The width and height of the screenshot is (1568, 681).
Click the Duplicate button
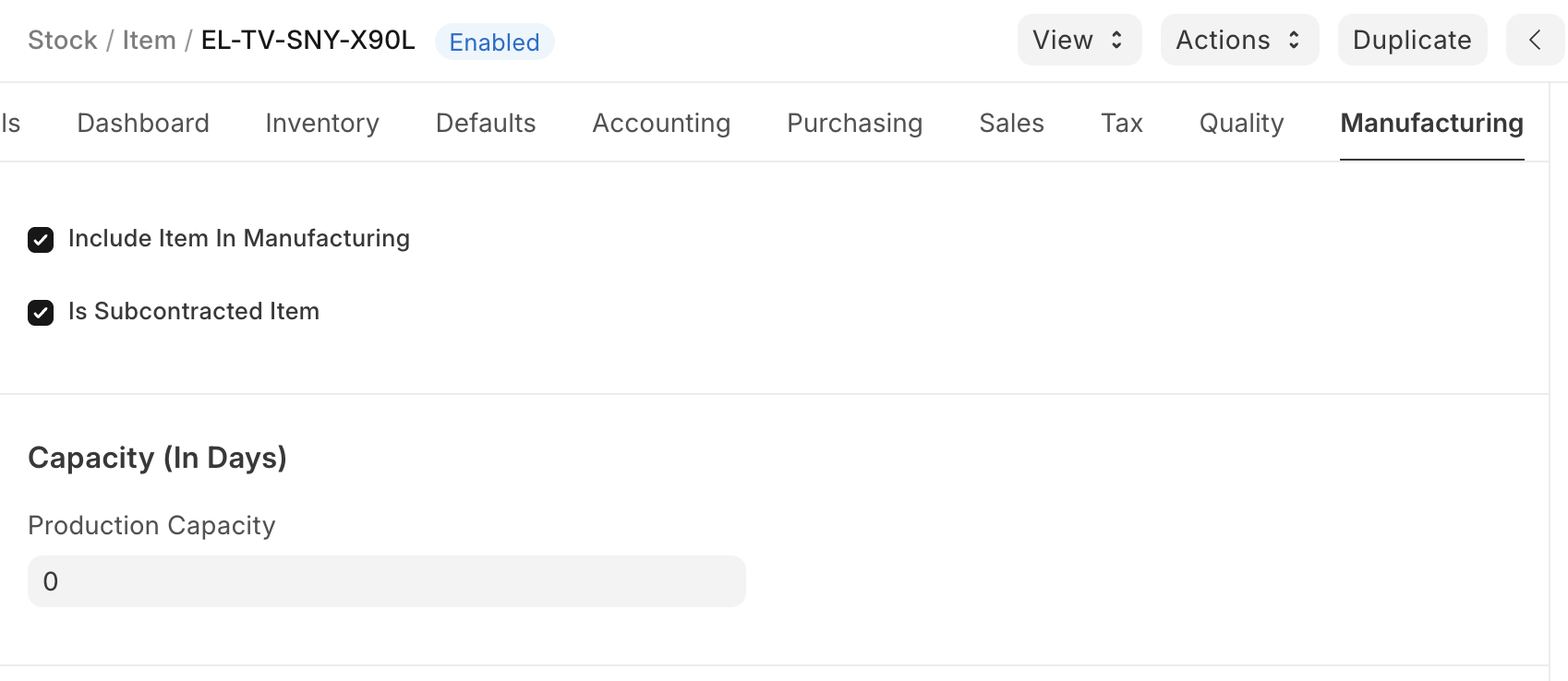(x=1412, y=40)
